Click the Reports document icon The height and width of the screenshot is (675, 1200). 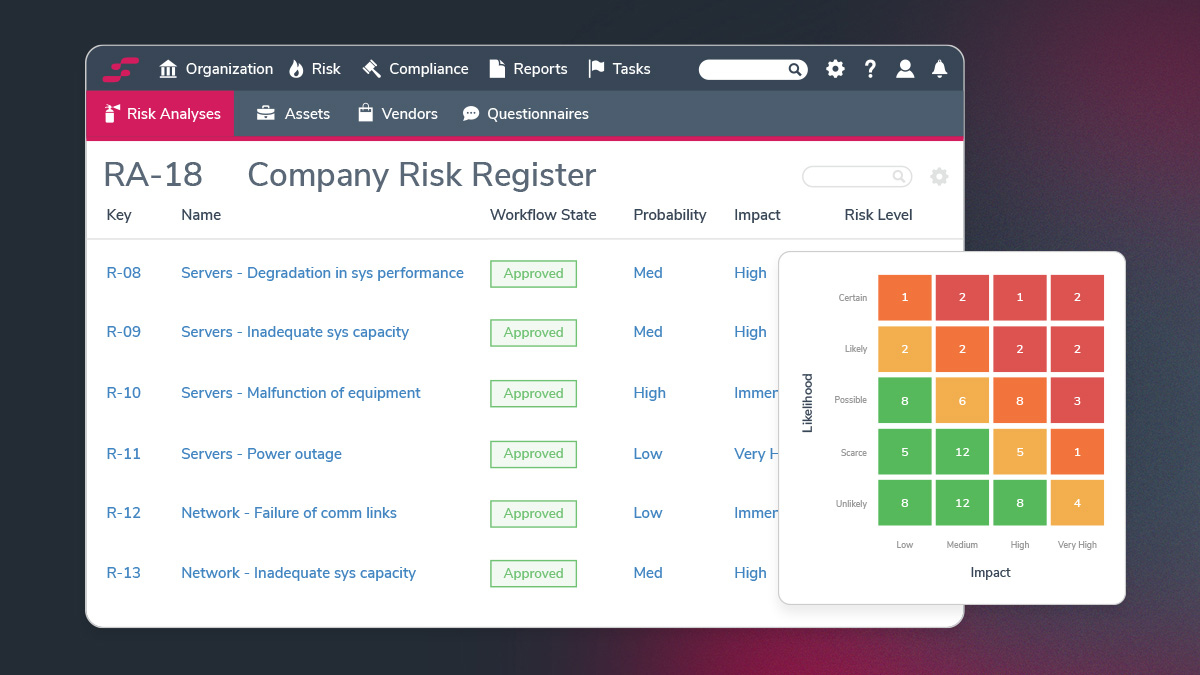(495, 68)
